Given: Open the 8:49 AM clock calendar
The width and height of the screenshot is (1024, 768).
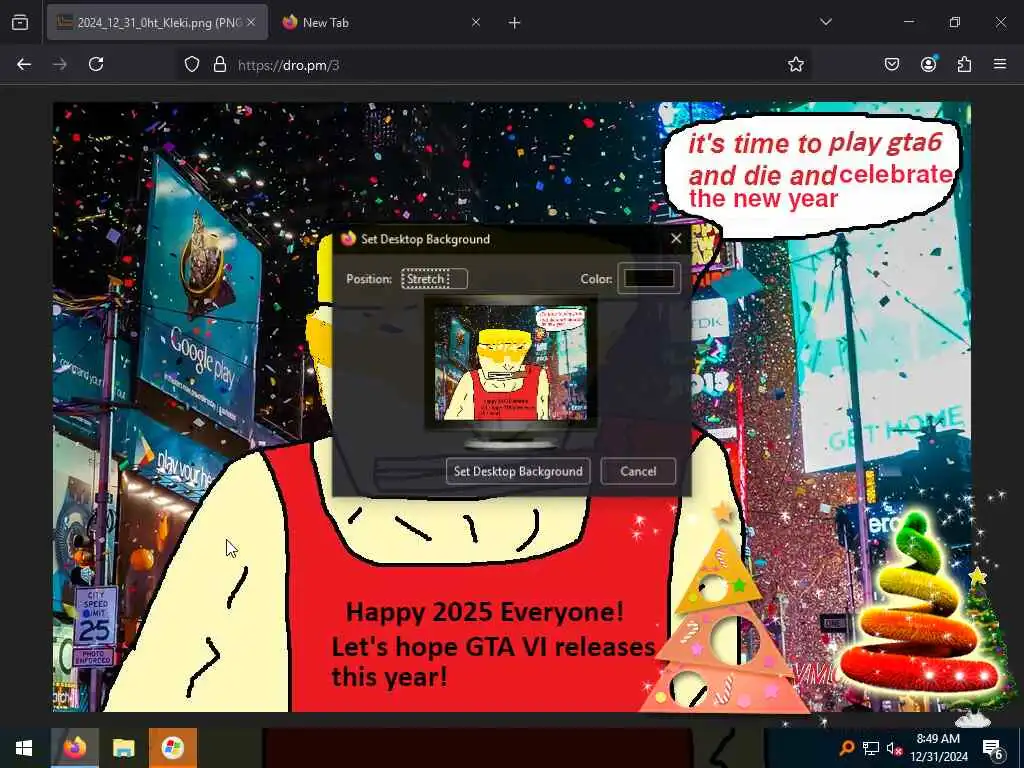Looking at the screenshot, I should point(938,748).
